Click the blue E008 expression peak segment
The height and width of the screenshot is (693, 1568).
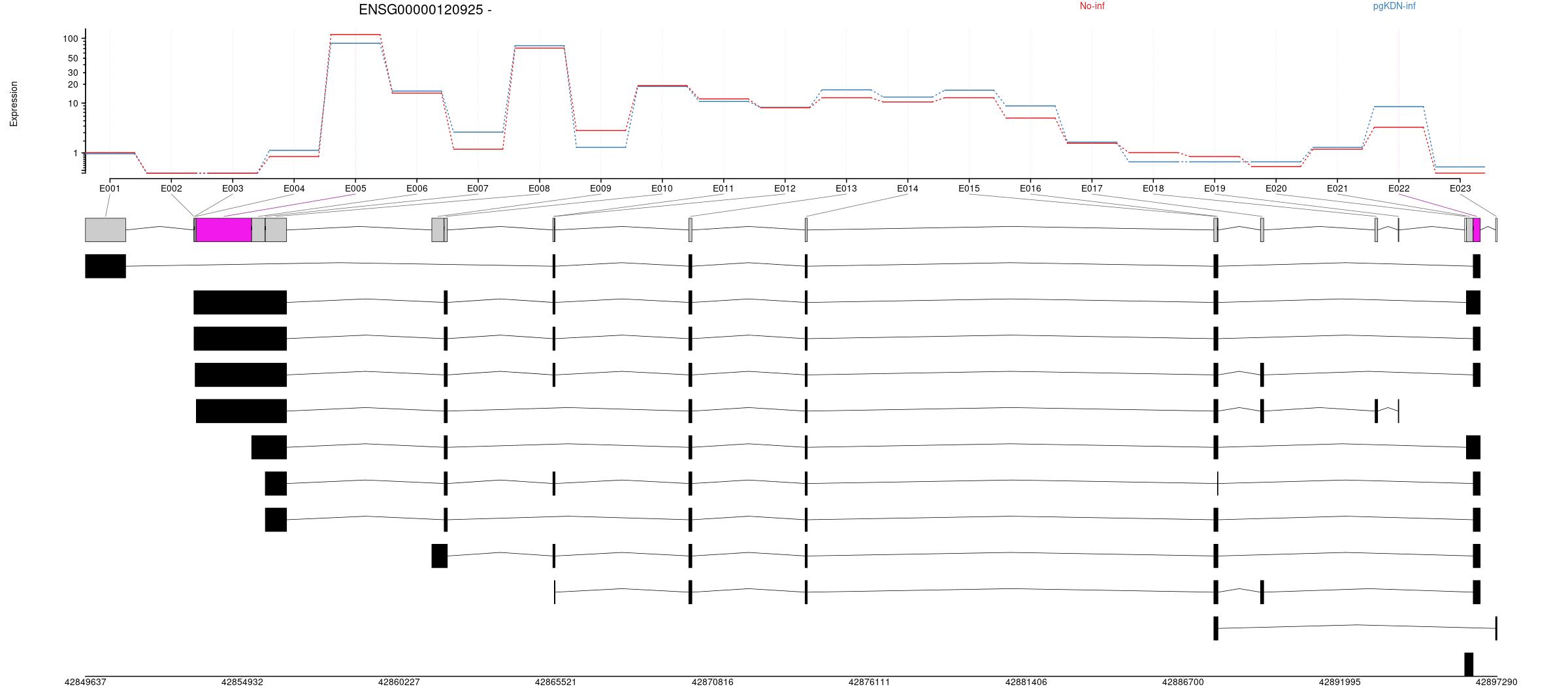coord(539,46)
